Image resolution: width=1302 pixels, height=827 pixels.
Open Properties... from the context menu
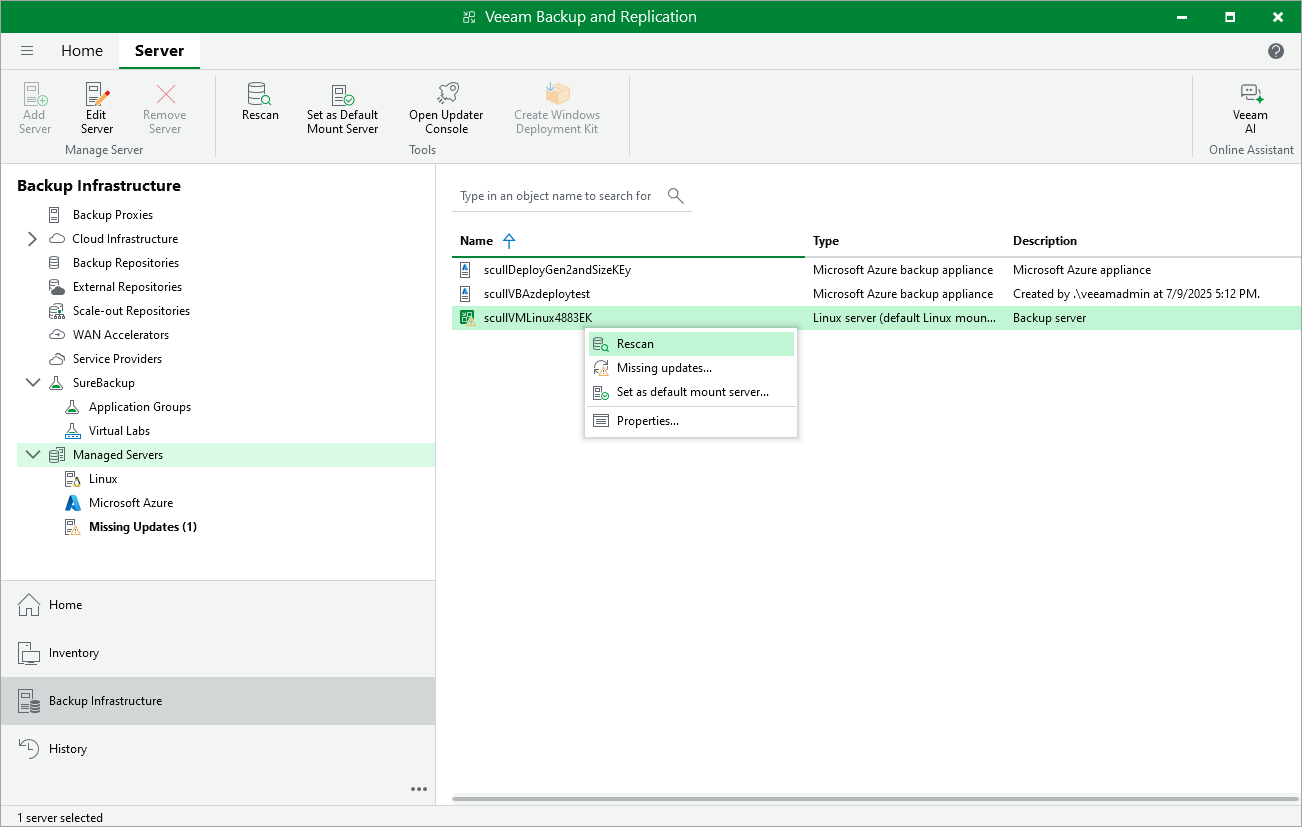coord(691,421)
